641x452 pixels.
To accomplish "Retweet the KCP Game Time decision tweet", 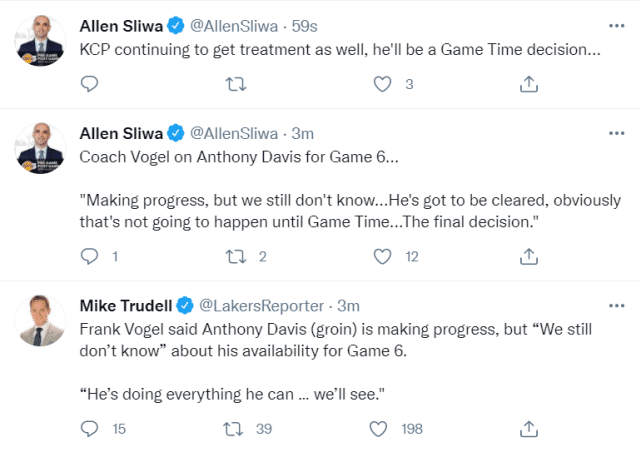I will pyautogui.click(x=236, y=86).
